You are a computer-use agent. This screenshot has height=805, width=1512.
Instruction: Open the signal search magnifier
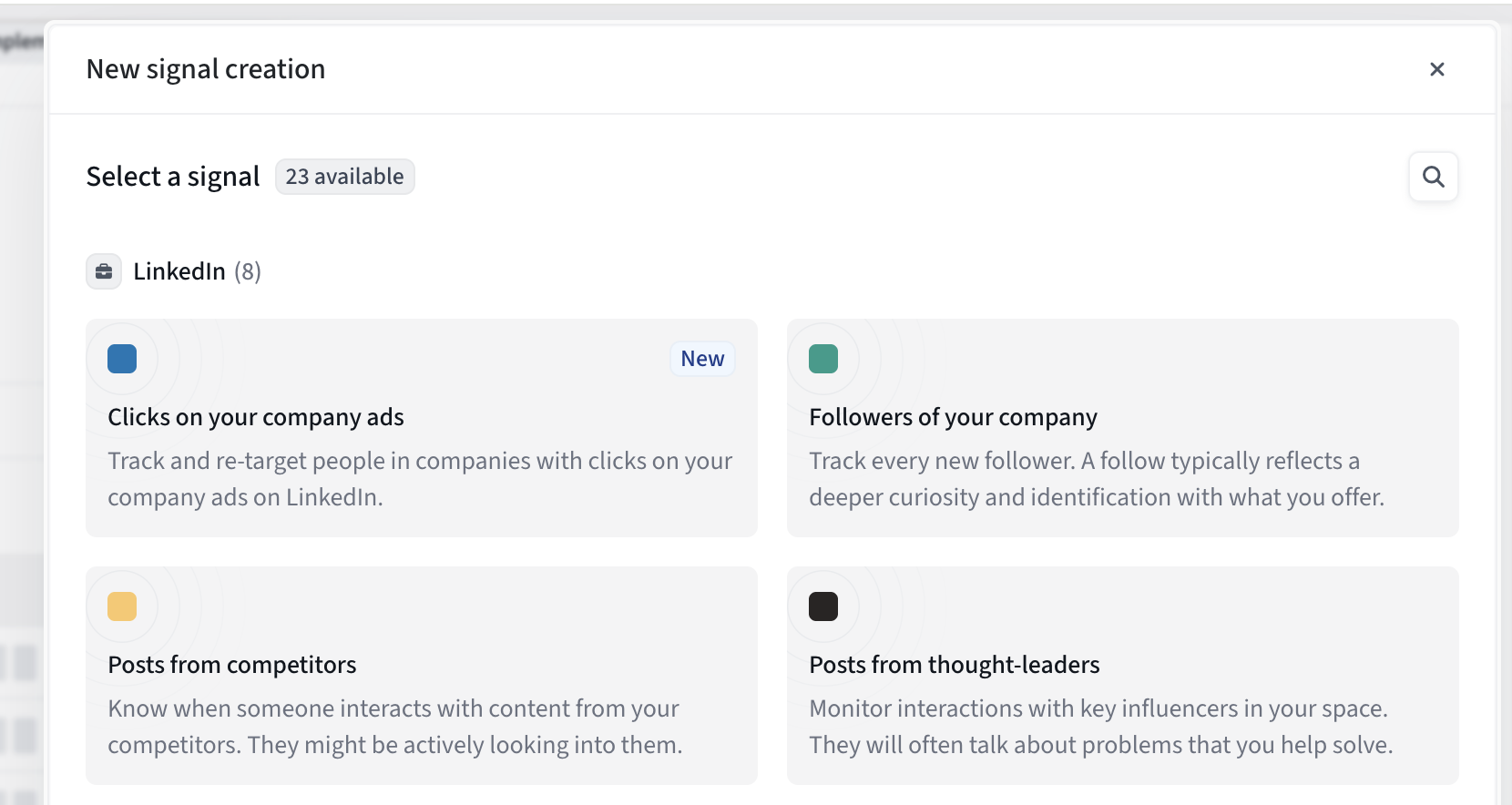tap(1433, 177)
